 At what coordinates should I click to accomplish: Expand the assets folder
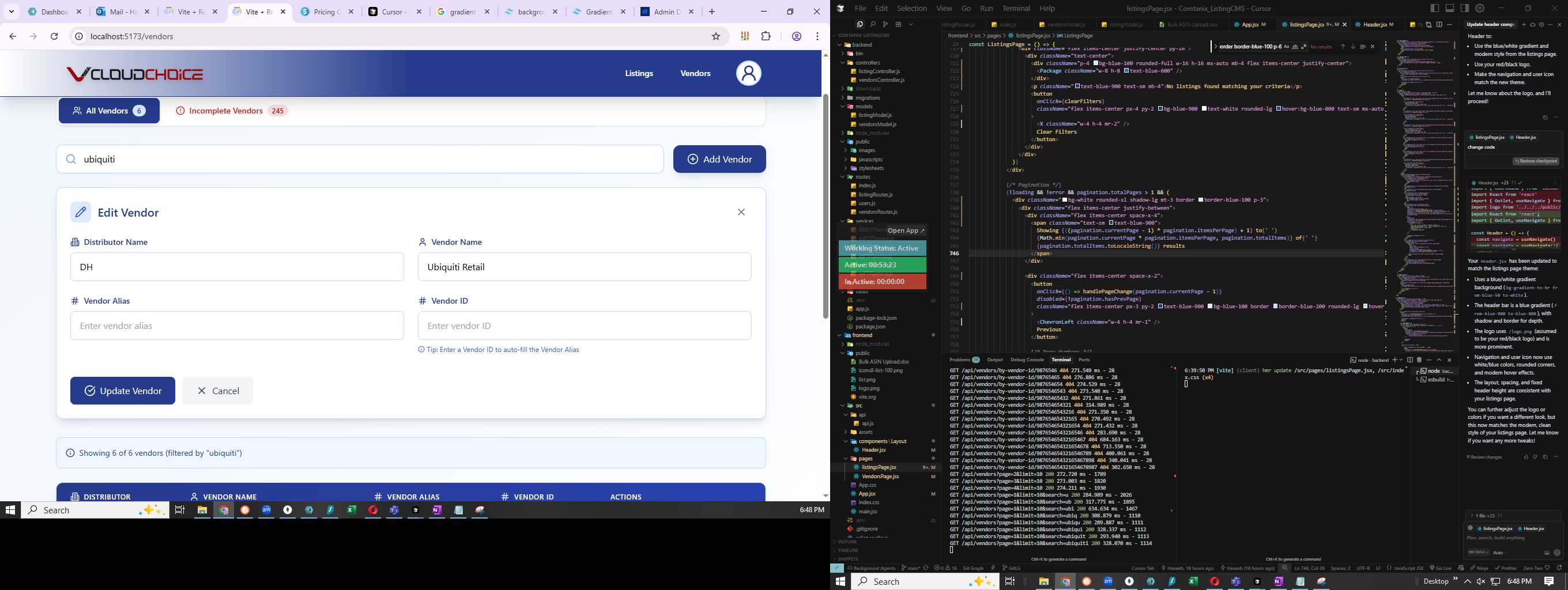[846, 432]
